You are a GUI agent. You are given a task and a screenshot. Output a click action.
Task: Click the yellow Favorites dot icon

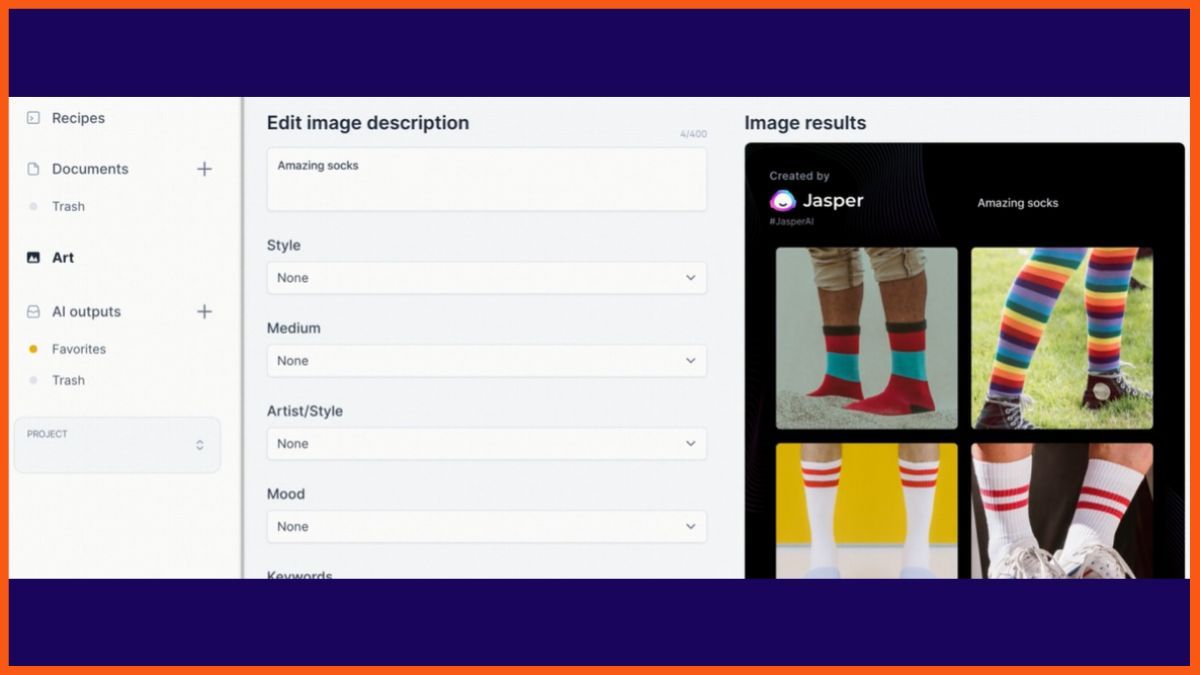33,349
